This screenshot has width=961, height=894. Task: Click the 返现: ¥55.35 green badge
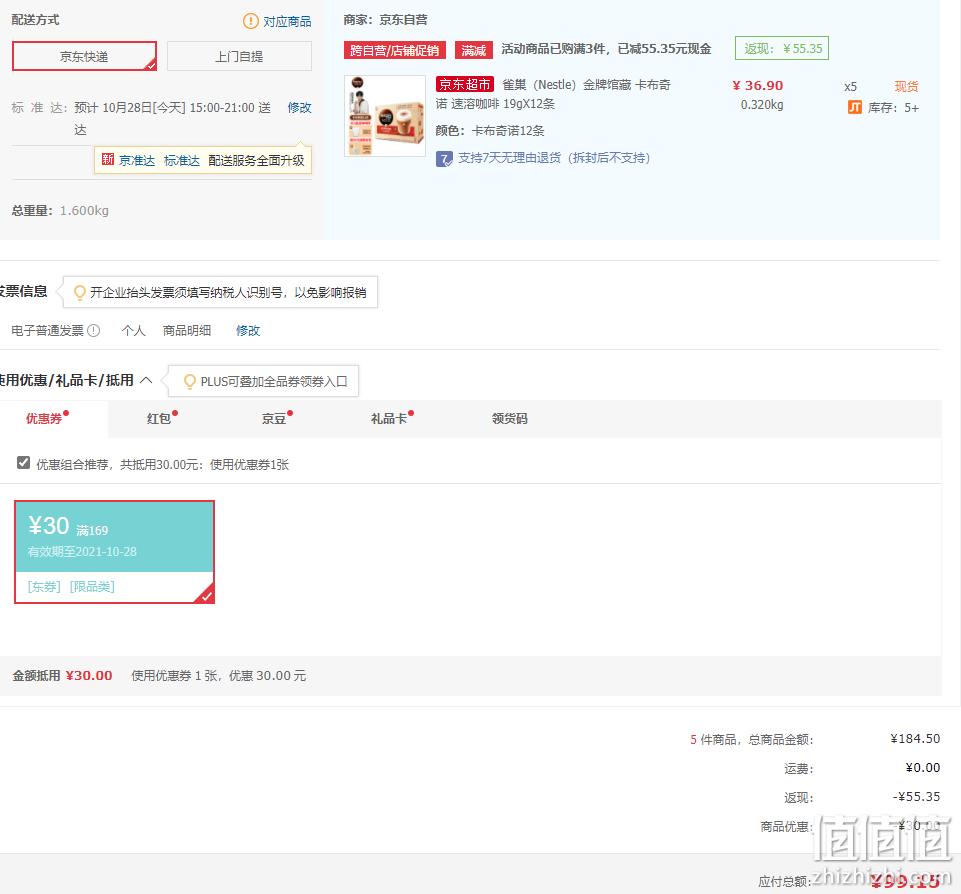point(782,48)
